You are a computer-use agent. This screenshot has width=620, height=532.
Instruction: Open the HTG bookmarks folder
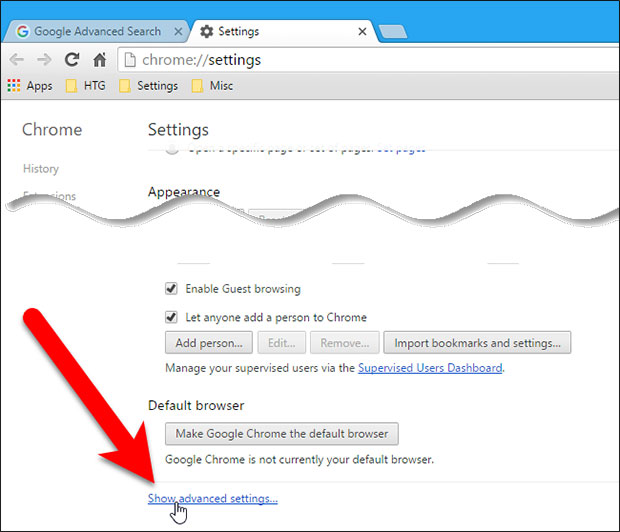click(x=86, y=86)
